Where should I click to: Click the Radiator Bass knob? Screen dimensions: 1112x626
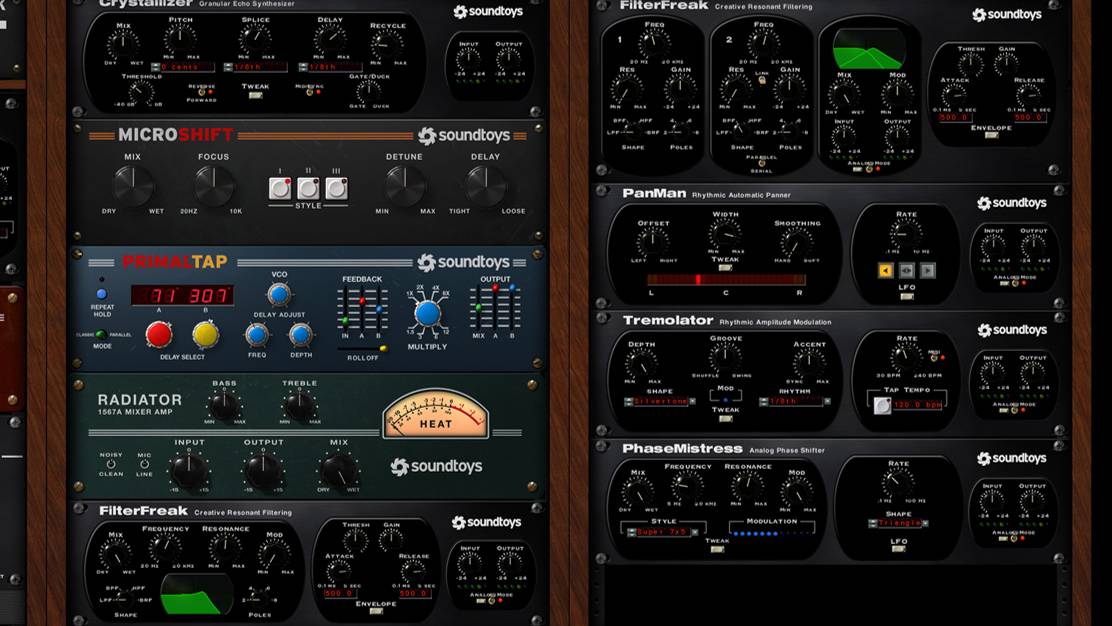224,406
